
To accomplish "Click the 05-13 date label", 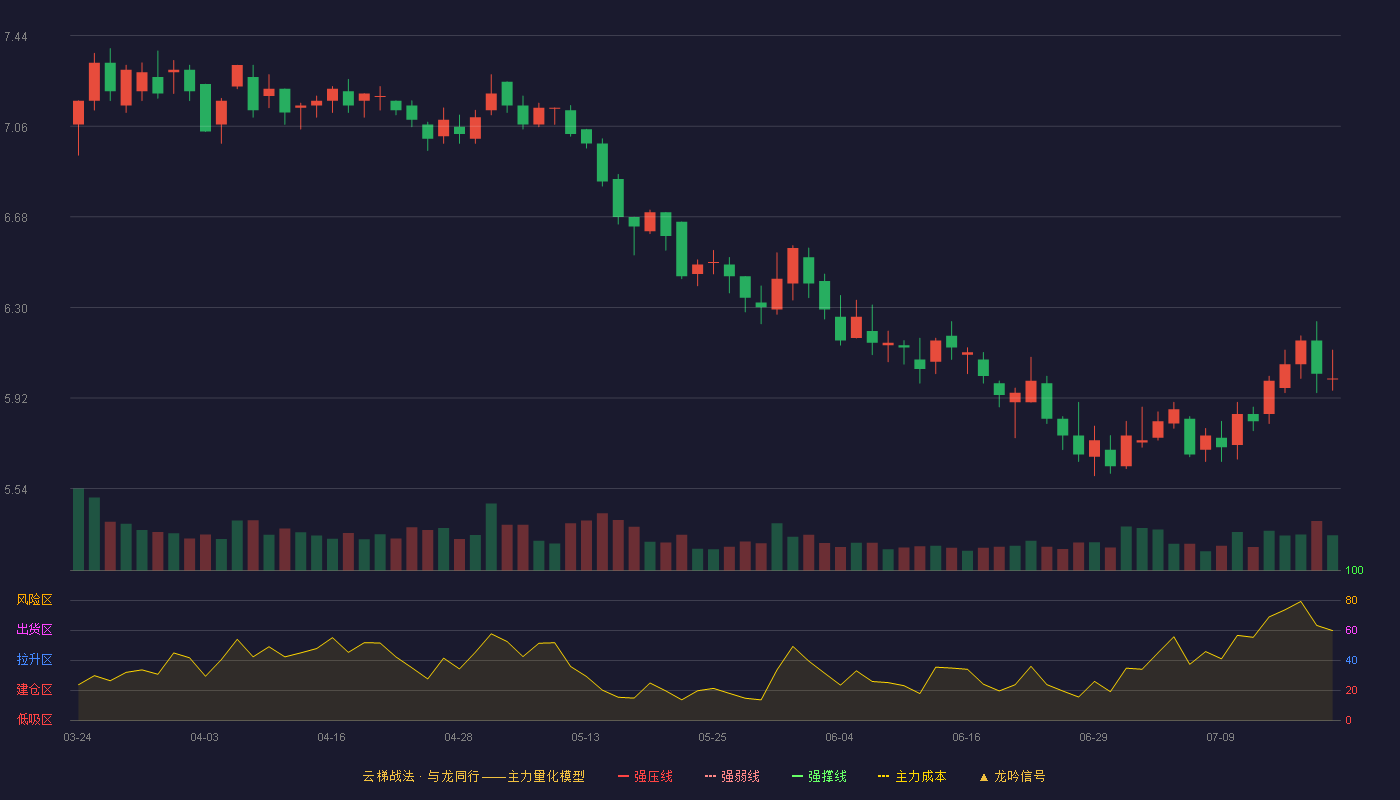I will pyautogui.click(x=586, y=737).
